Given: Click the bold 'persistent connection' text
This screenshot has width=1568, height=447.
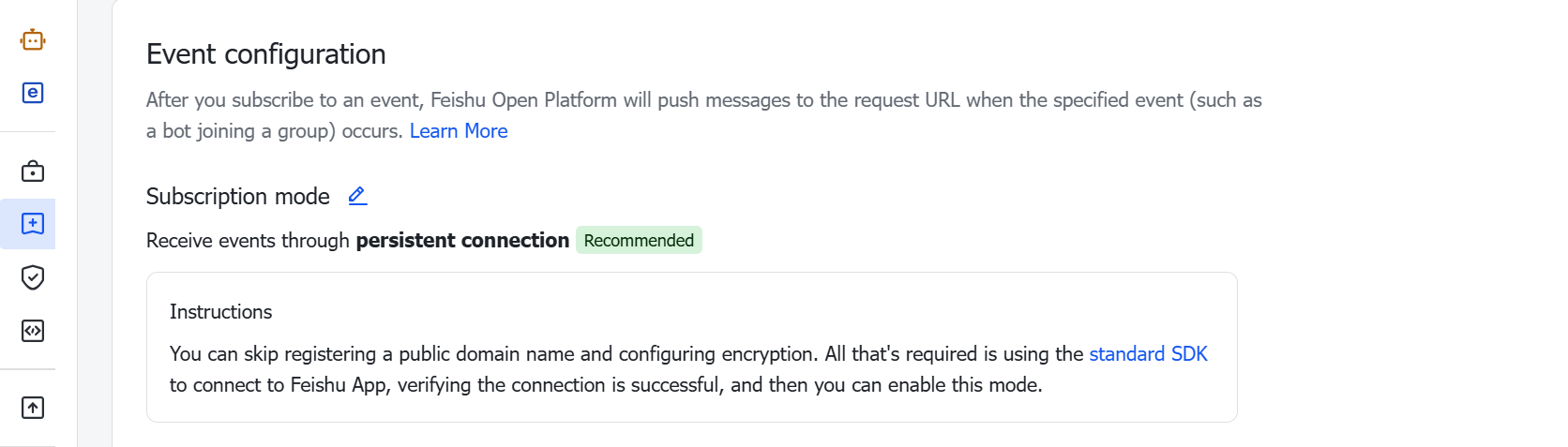Looking at the screenshot, I should click(462, 241).
